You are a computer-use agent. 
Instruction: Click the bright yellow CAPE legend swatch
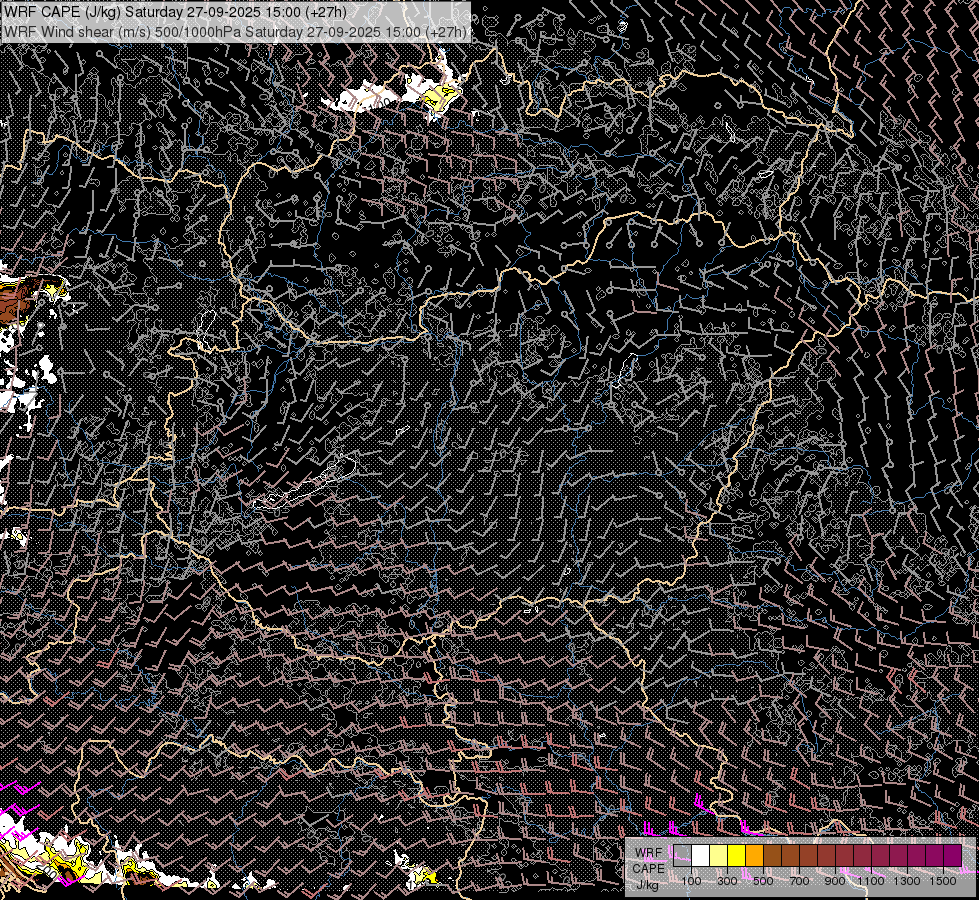[737, 856]
